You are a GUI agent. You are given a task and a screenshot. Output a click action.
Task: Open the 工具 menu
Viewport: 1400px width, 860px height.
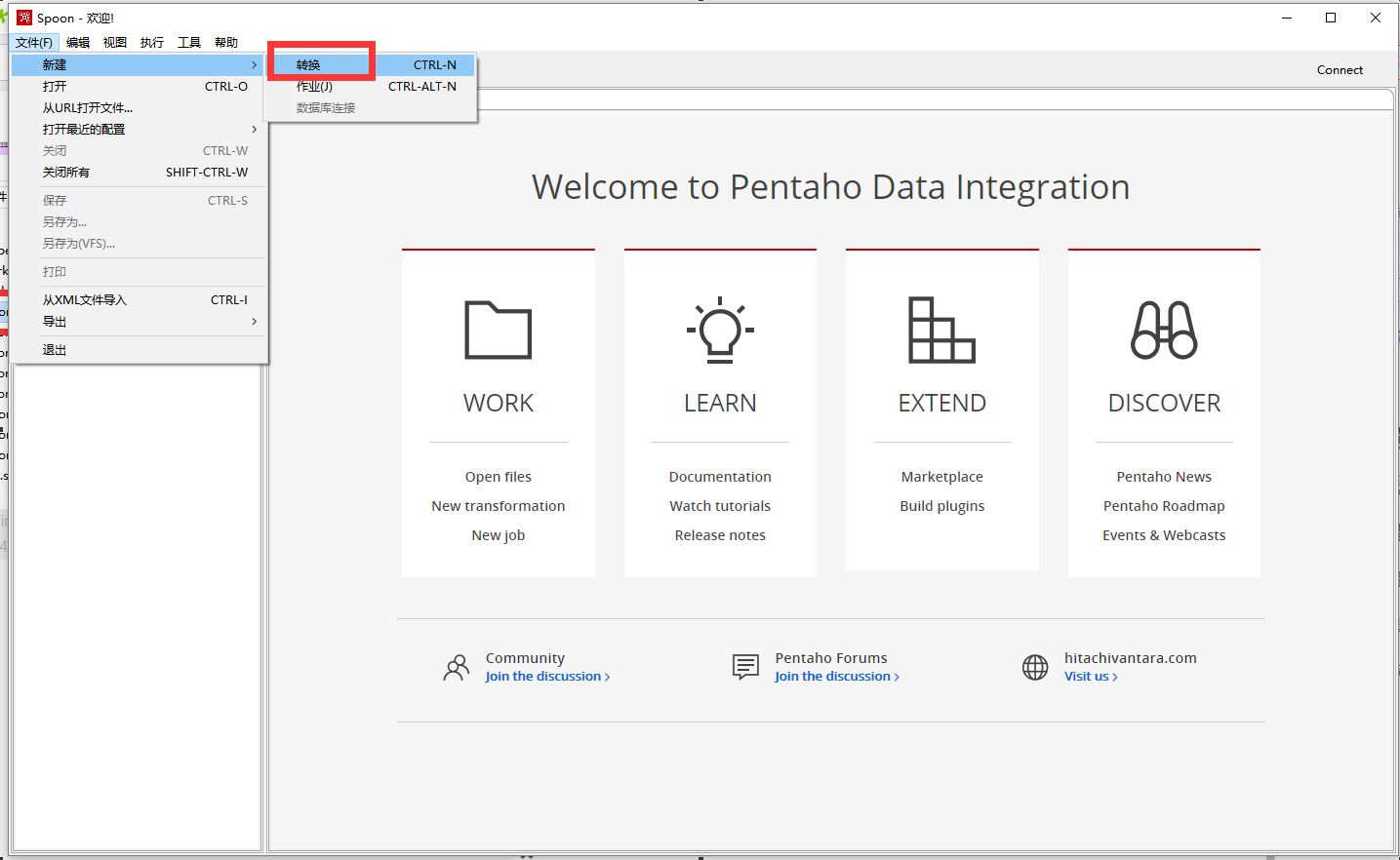coord(189,42)
